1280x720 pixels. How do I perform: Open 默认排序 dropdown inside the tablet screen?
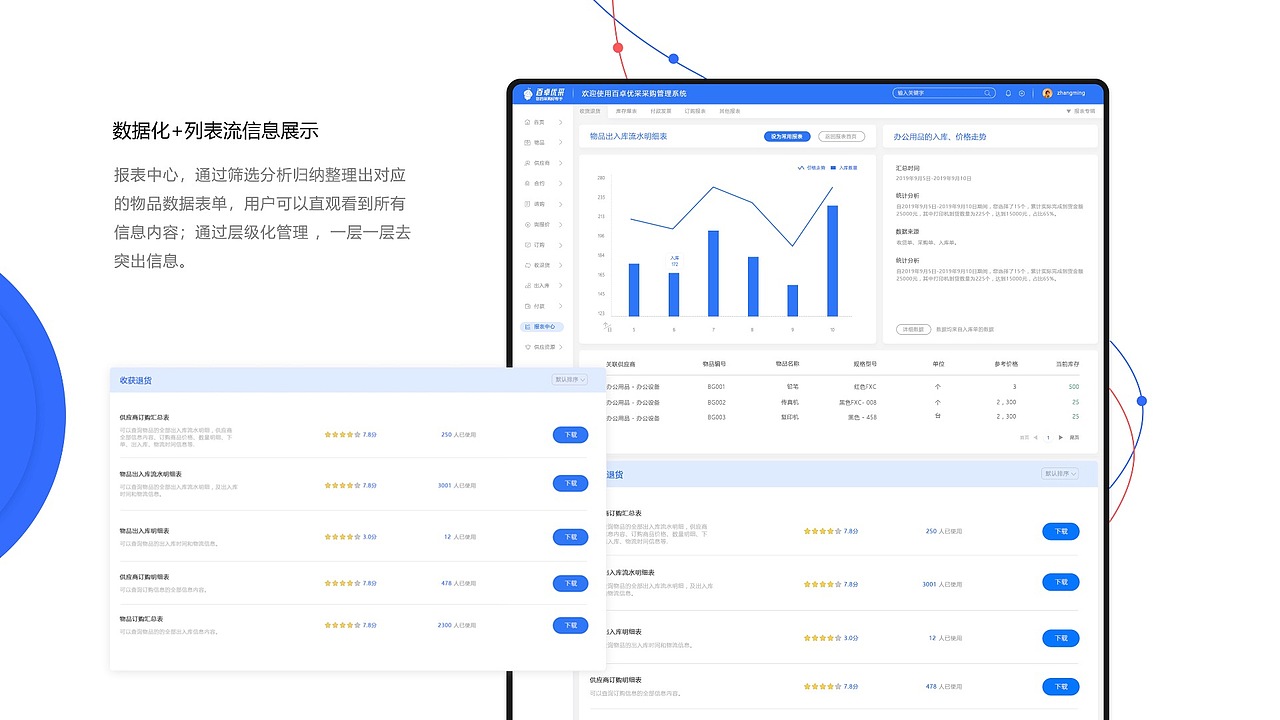(x=1060, y=473)
